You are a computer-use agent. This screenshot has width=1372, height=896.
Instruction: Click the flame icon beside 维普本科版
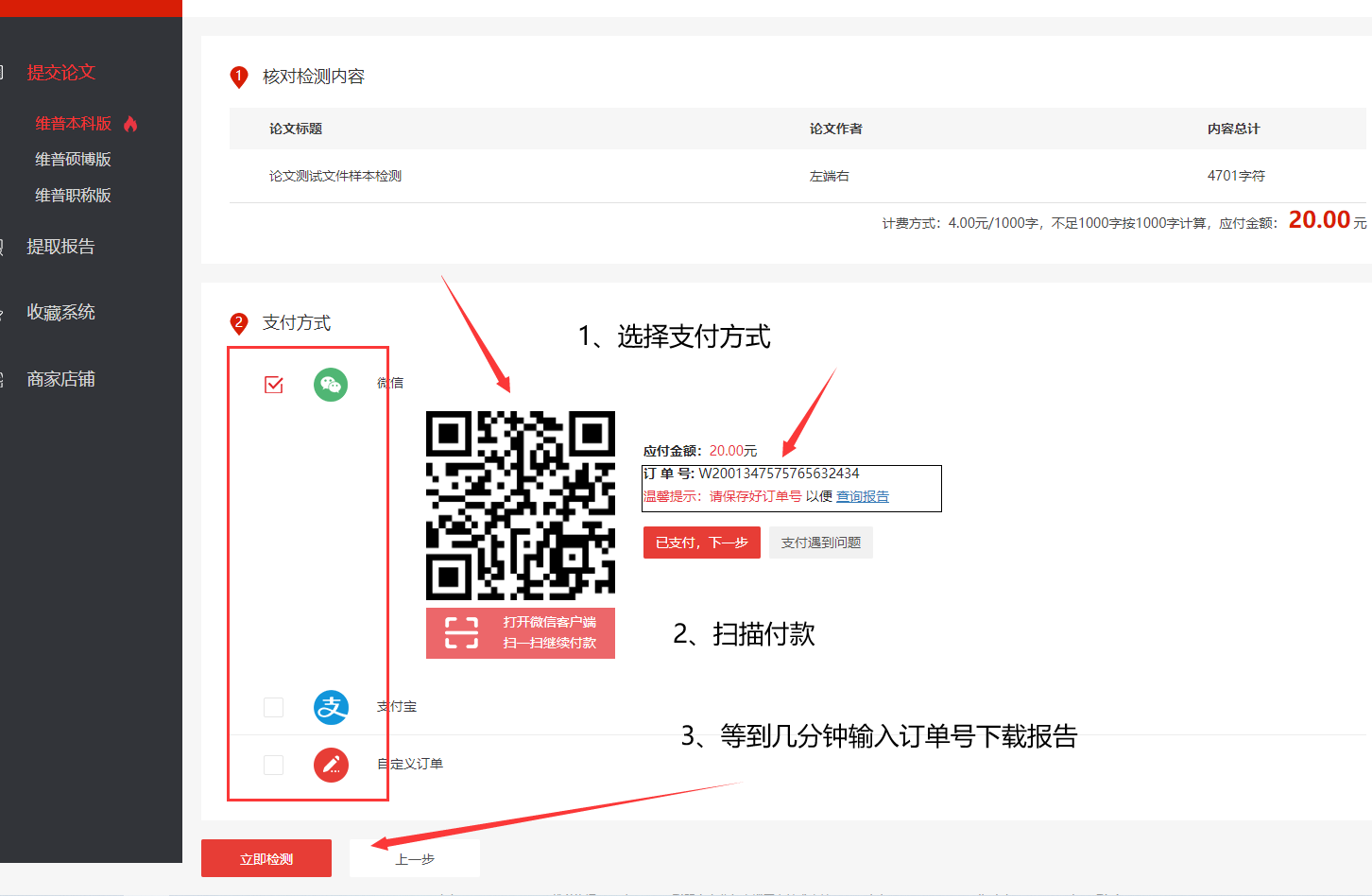pyautogui.click(x=130, y=124)
